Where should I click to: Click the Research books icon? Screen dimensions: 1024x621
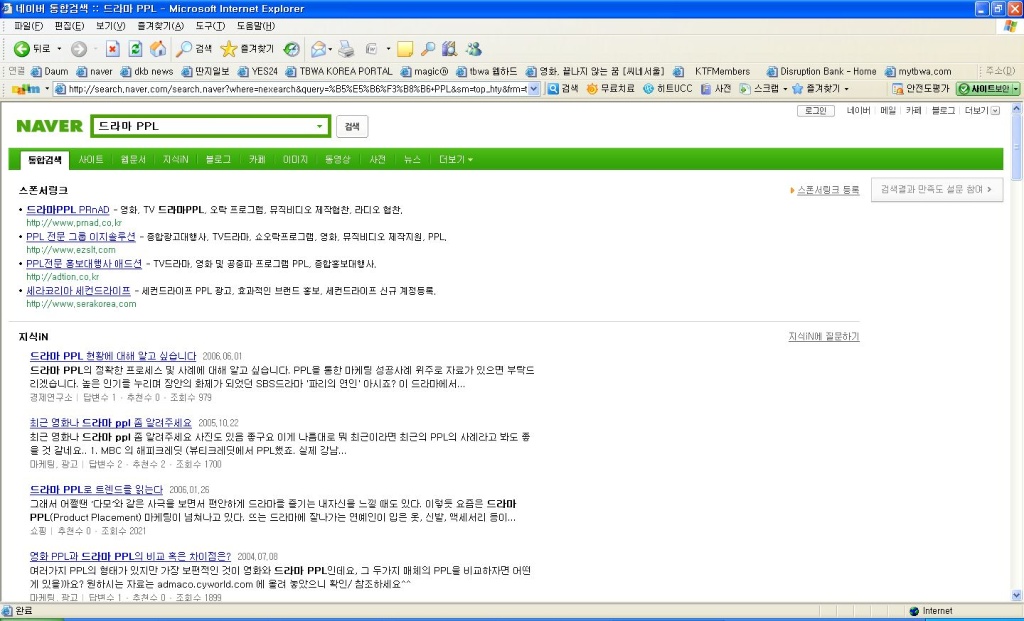point(449,49)
